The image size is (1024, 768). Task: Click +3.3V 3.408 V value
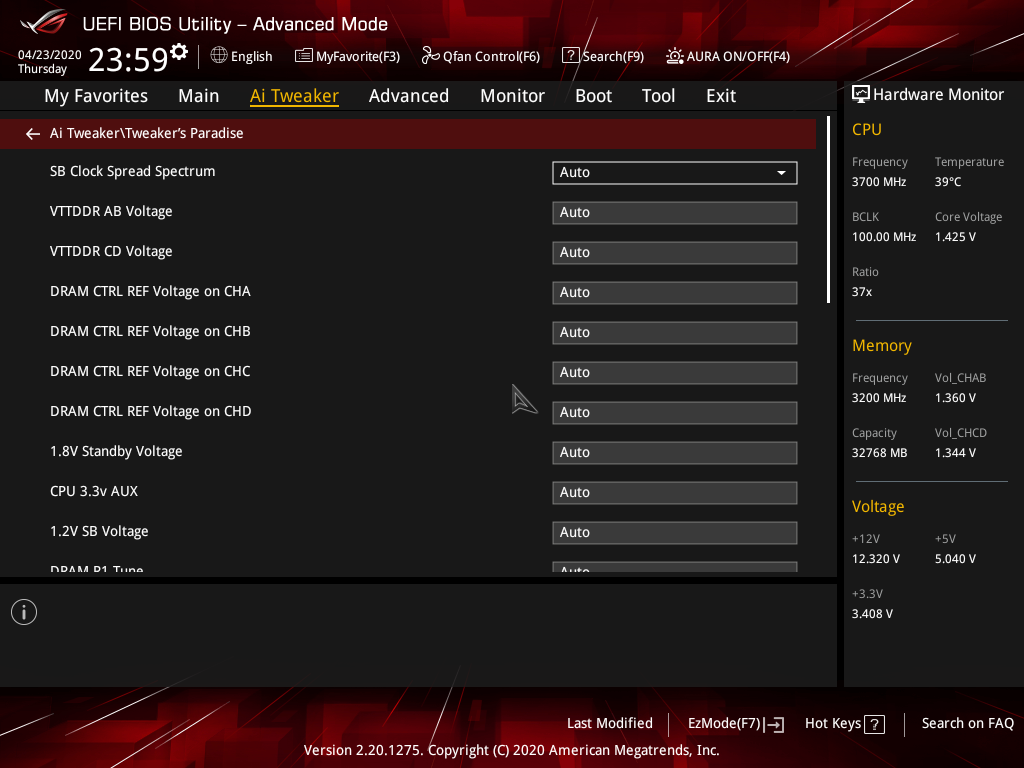coord(872,614)
